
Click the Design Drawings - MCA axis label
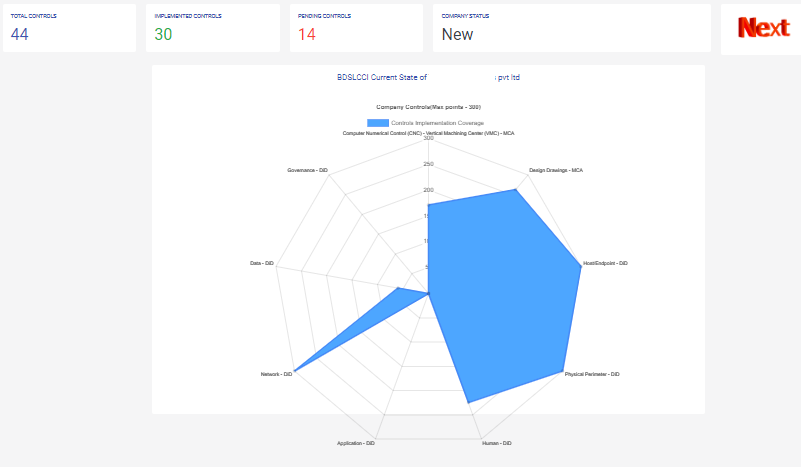click(556, 170)
